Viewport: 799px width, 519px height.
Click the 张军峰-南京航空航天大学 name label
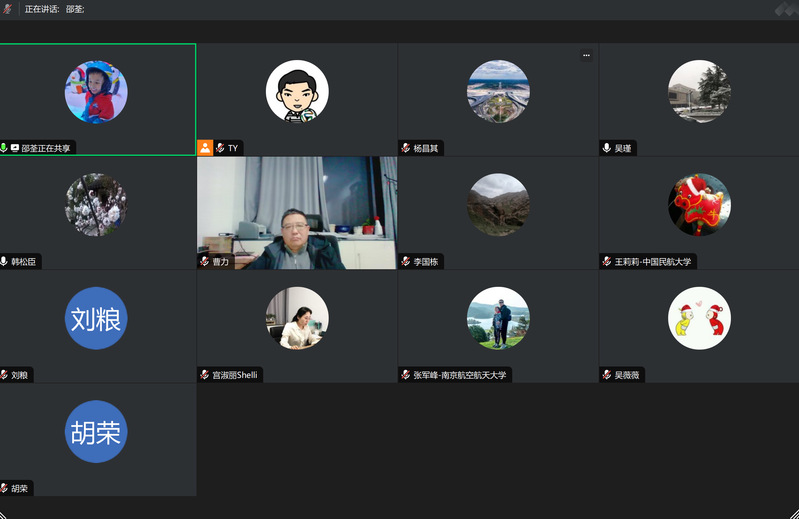pos(460,376)
